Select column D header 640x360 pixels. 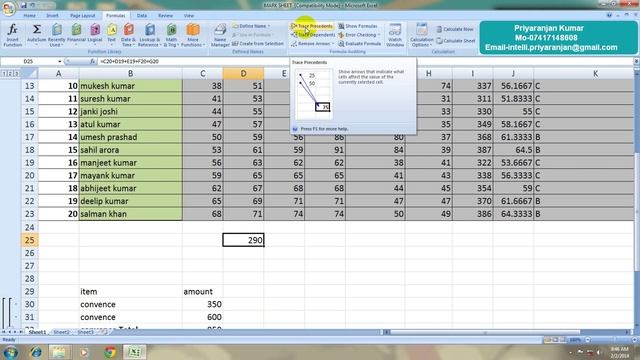[243, 73]
